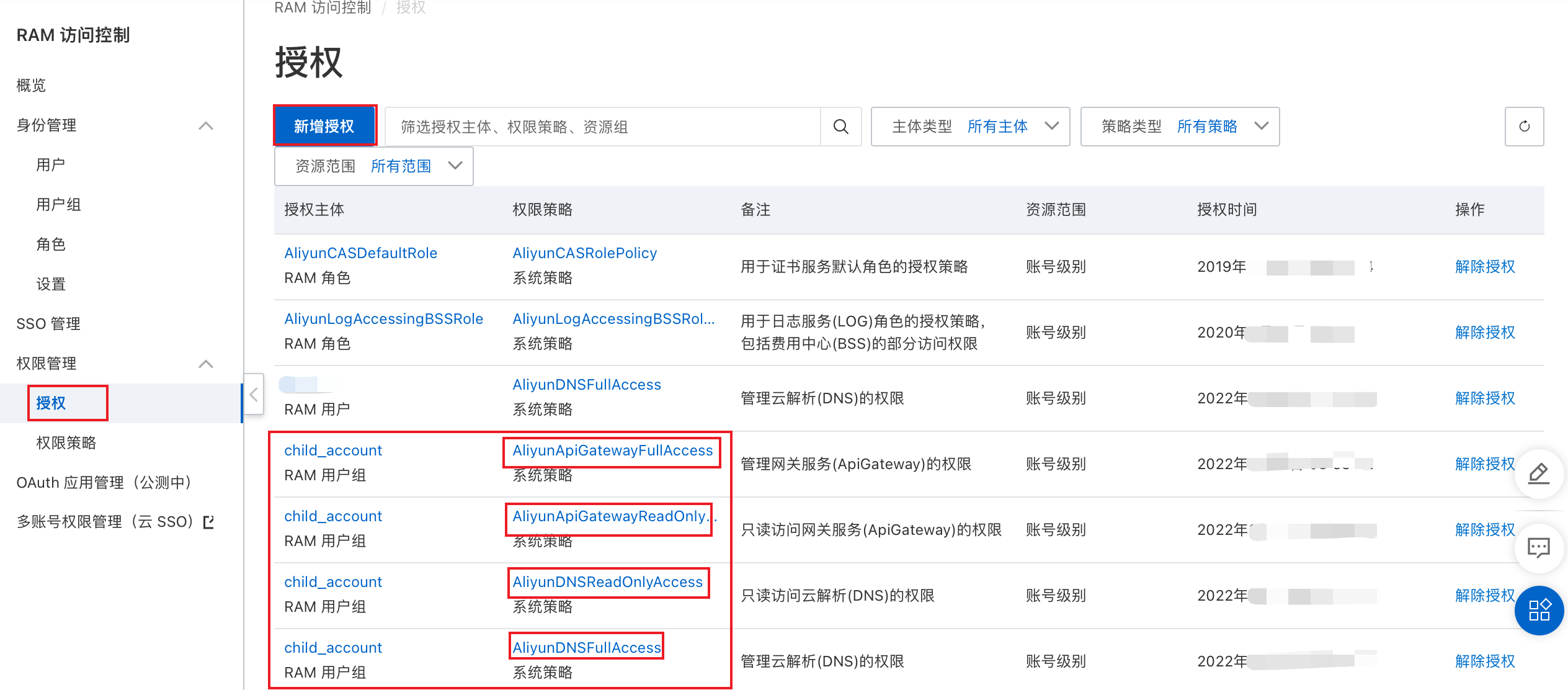Click 解除授权 for AliyunApiGatewayReadOnly row
The width and height of the screenshot is (1568, 690).
click(1485, 530)
